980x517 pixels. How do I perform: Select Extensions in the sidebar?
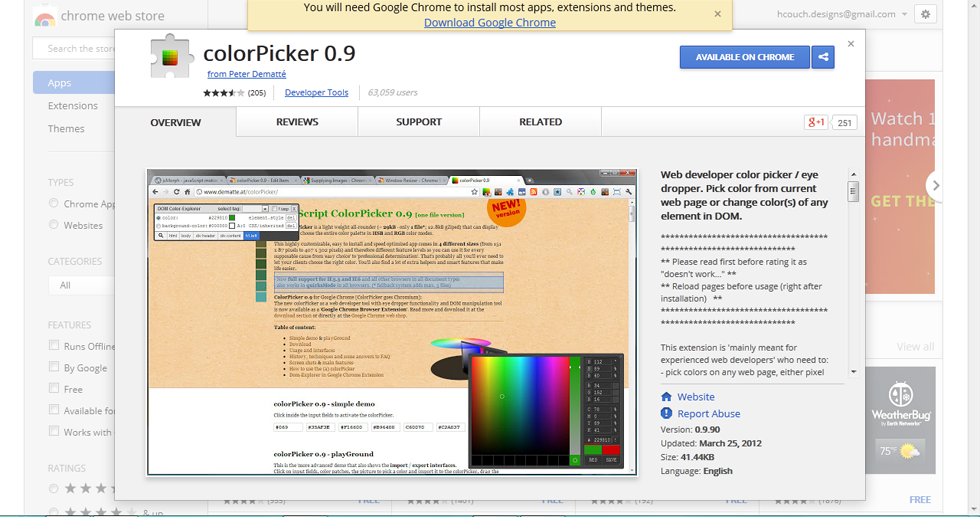73,106
